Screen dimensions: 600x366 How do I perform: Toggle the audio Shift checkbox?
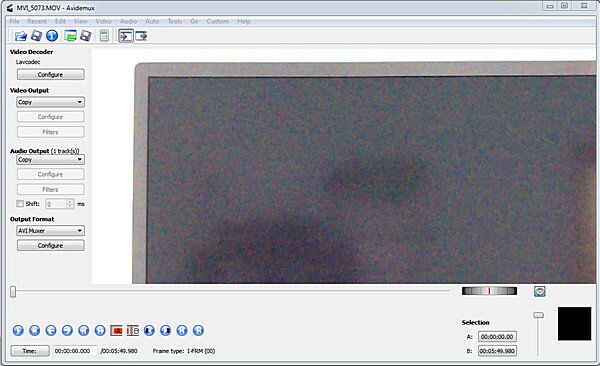coord(20,204)
